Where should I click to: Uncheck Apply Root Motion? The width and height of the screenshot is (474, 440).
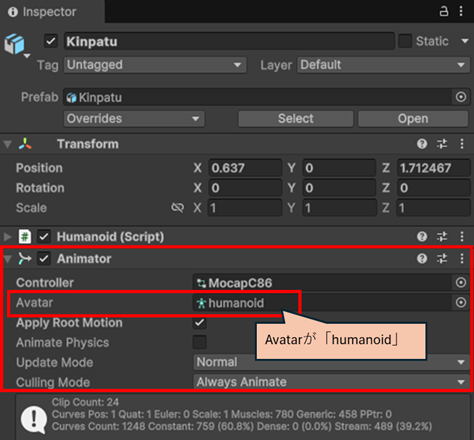(x=200, y=322)
